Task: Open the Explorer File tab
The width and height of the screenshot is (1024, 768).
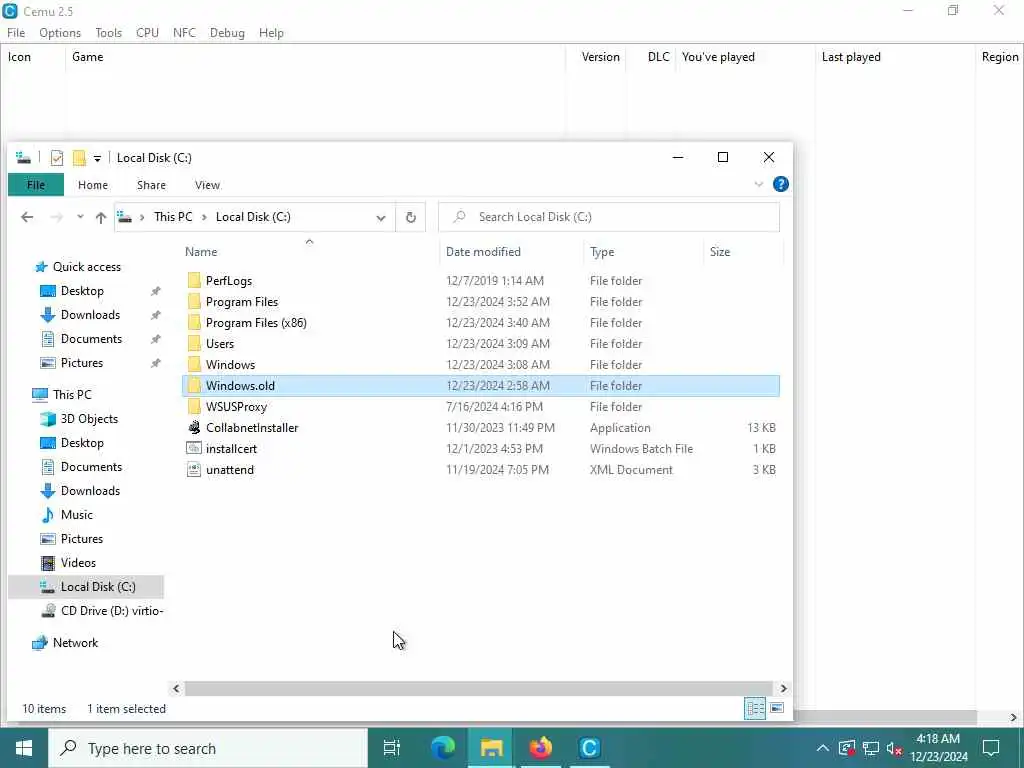Action: 36,185
